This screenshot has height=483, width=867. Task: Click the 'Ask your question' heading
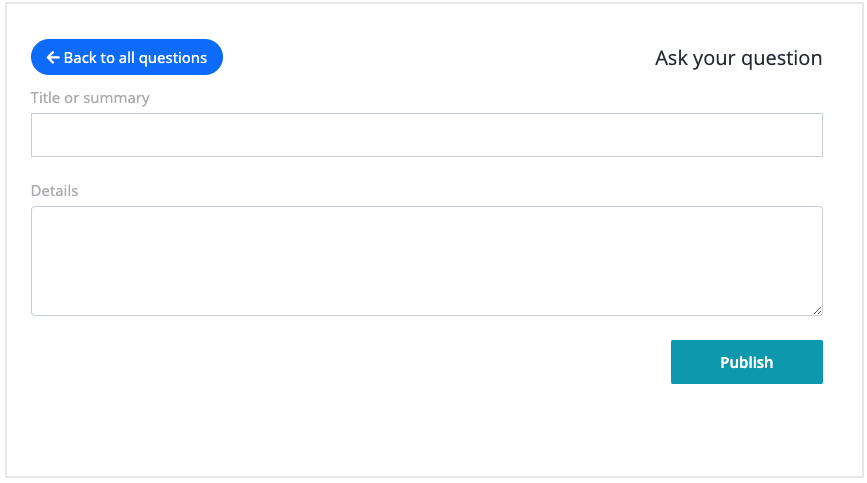(x=738, y=58)
